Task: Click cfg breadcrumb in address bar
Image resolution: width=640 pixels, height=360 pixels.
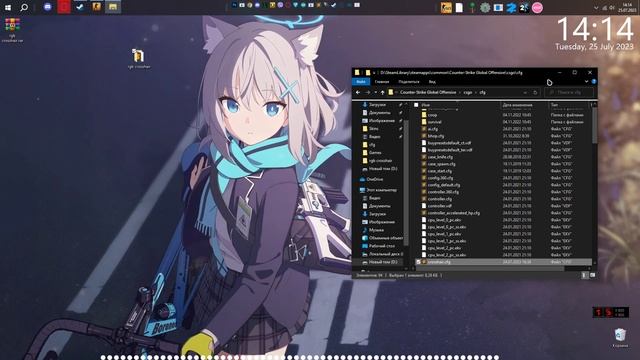Action: pos(482,92)
